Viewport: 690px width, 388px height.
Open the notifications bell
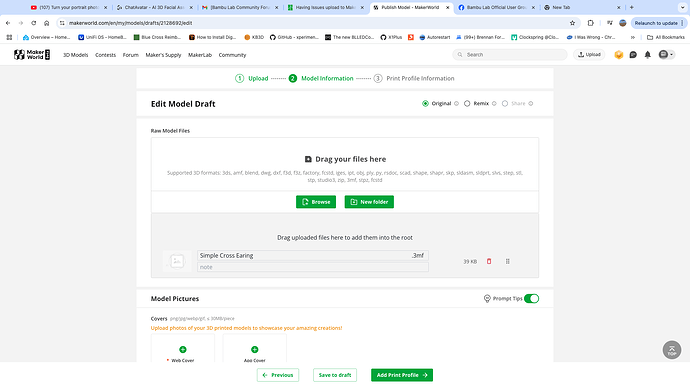coord(647,55)
